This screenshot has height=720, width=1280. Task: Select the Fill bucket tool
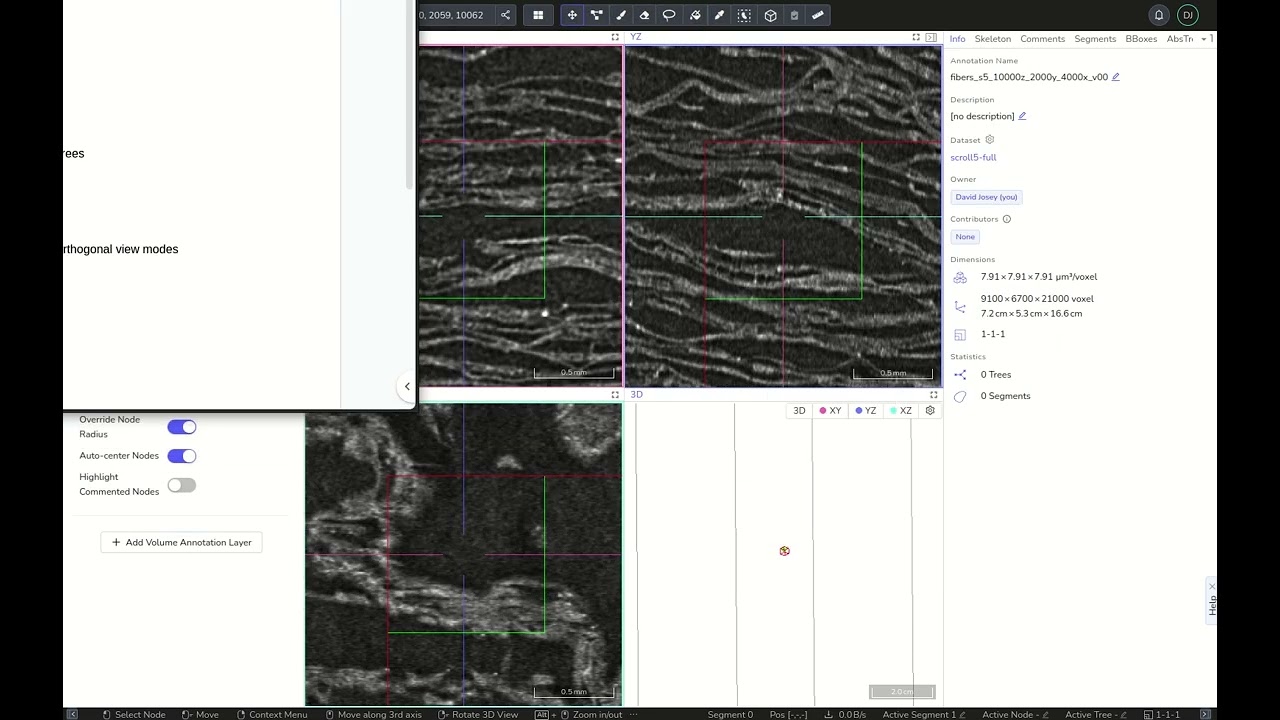pyautogui.click(x=695, y=15)
